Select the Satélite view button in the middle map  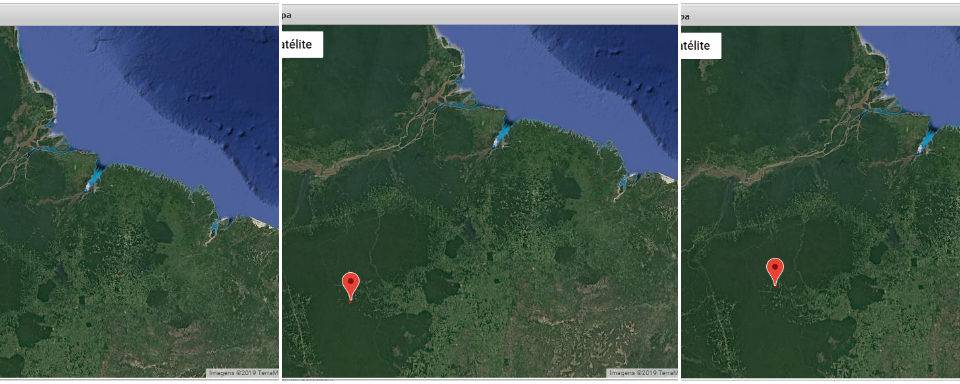[x=302, y=45]
